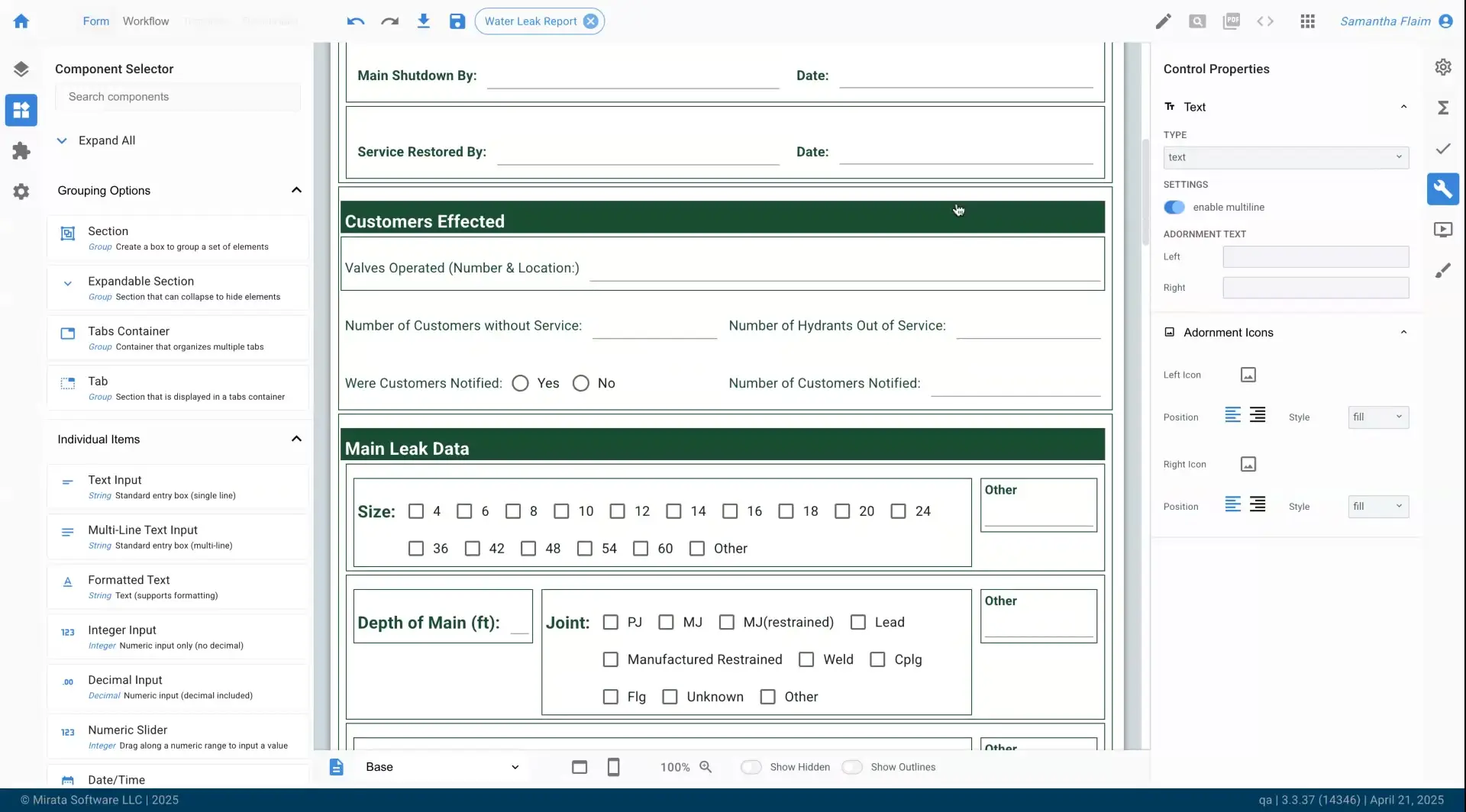
Task: Open the form preview panel
Action: coord(1443,229)
